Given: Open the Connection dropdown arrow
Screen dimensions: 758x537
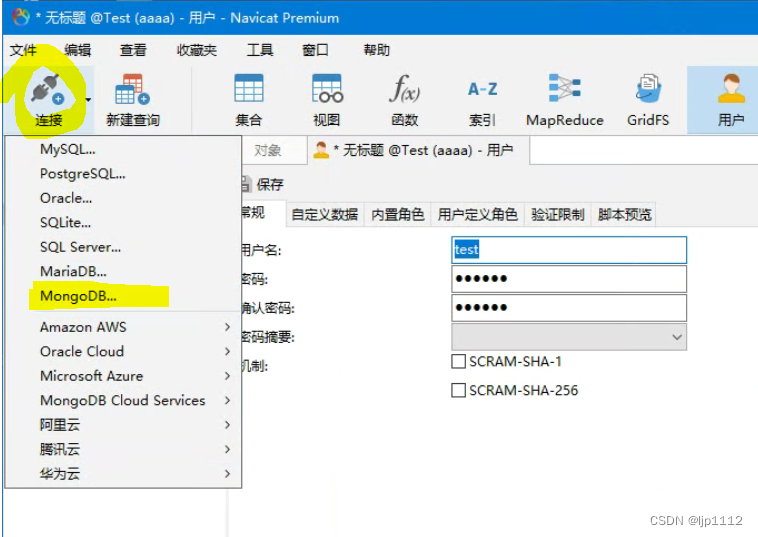Looking at the screenshot, I should click(88, 100).
